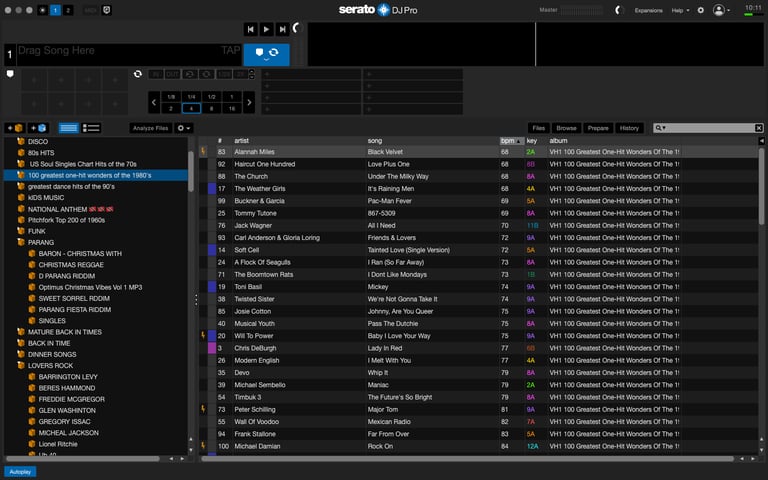768x480 pixels.
Task: Sort the library by bpm column
Action: point(511,141)
